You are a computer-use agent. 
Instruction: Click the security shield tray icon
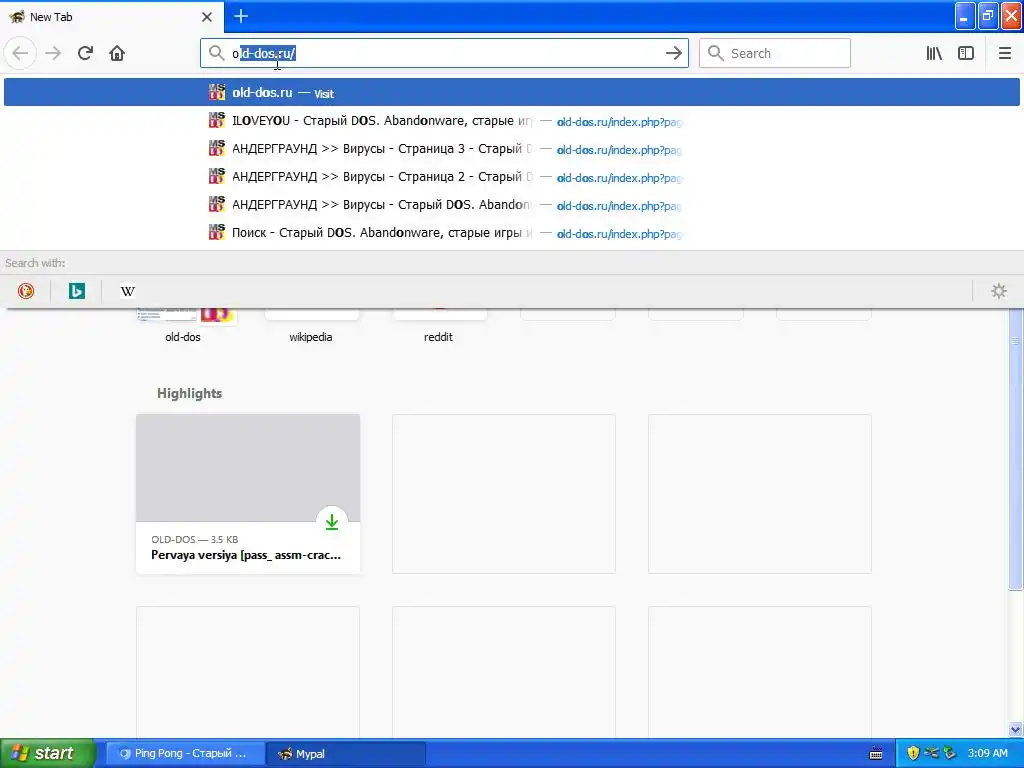(913, 753)
